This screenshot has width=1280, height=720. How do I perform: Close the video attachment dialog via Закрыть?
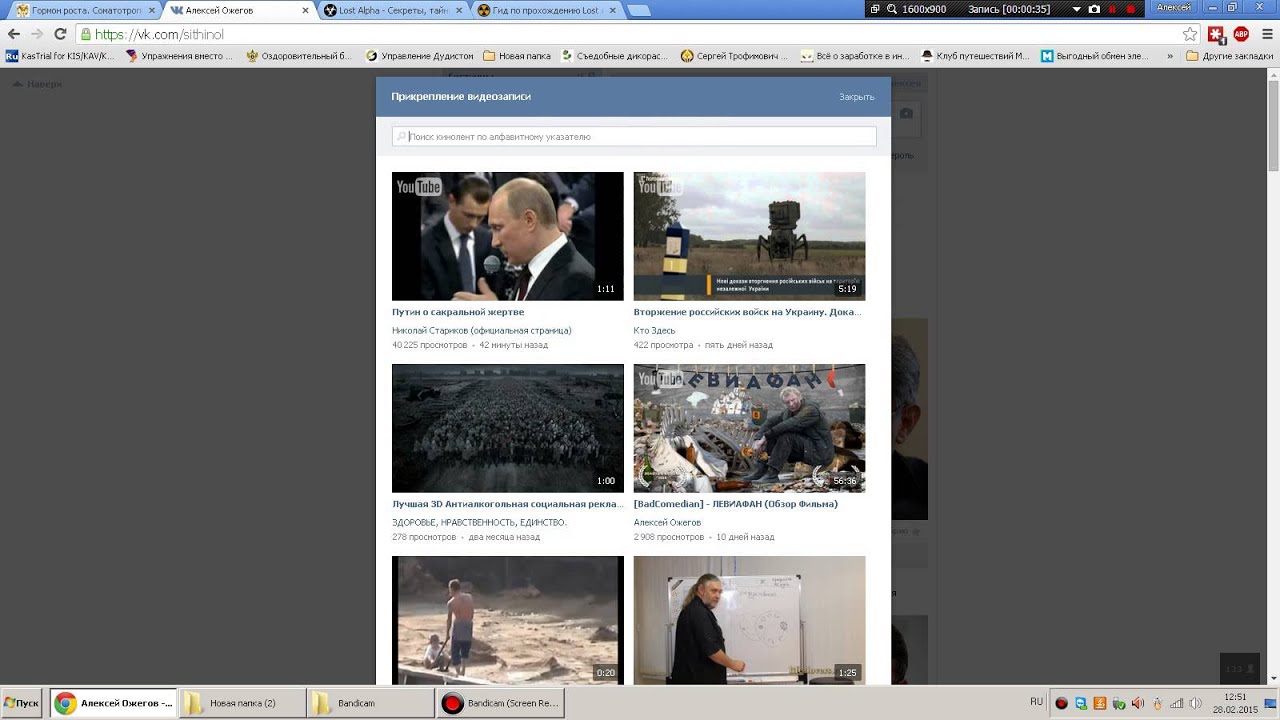(x=857, y=97)
